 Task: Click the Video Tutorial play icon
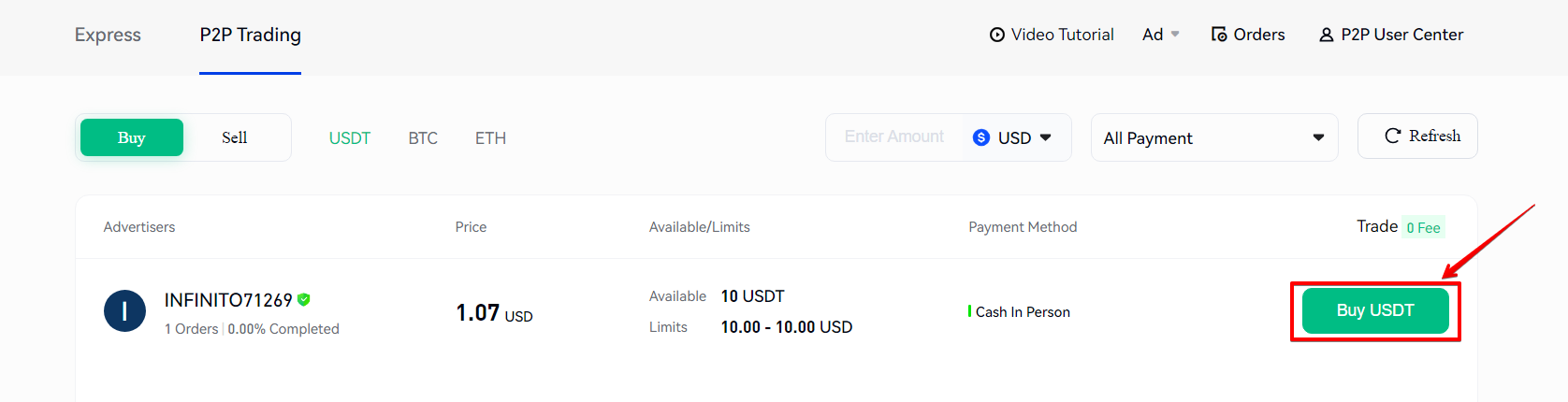pos(997,35)
